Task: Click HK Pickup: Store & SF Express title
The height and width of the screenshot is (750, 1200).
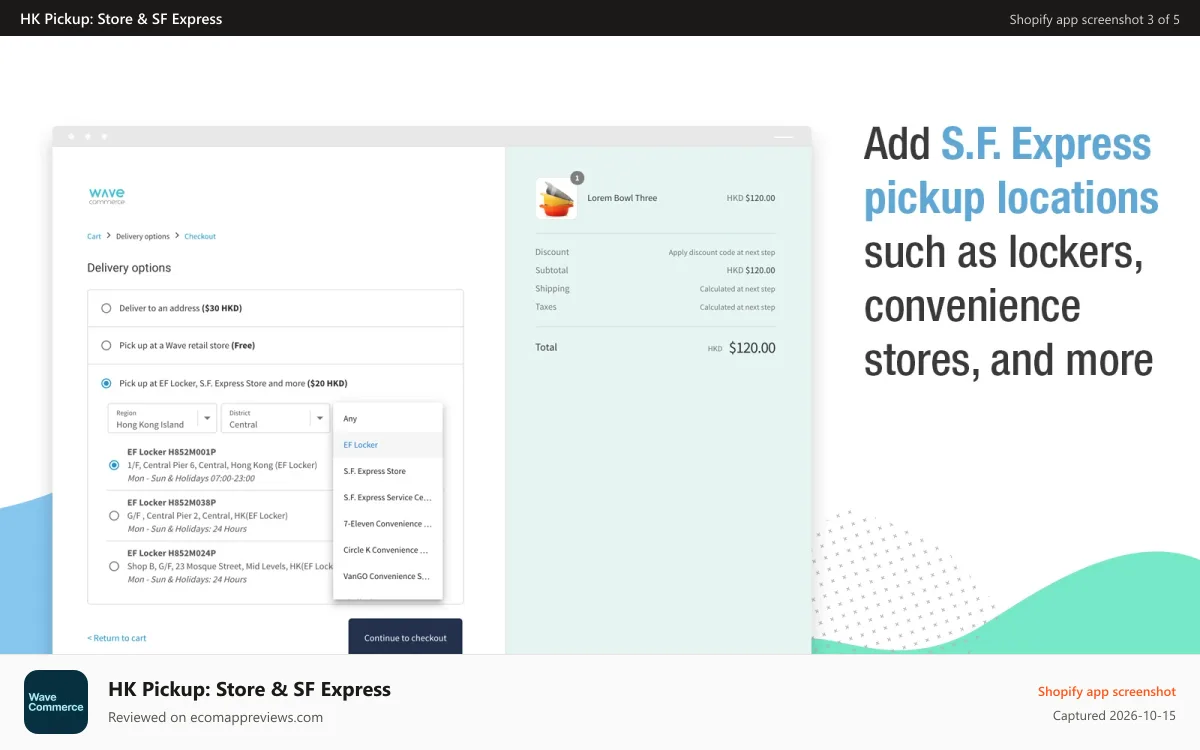Action: [249, 689]
